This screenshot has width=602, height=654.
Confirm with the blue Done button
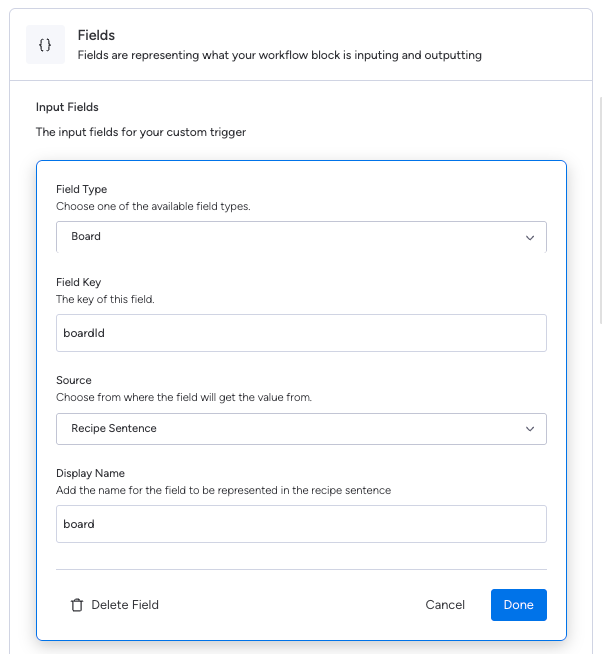[x=519, y=605]
